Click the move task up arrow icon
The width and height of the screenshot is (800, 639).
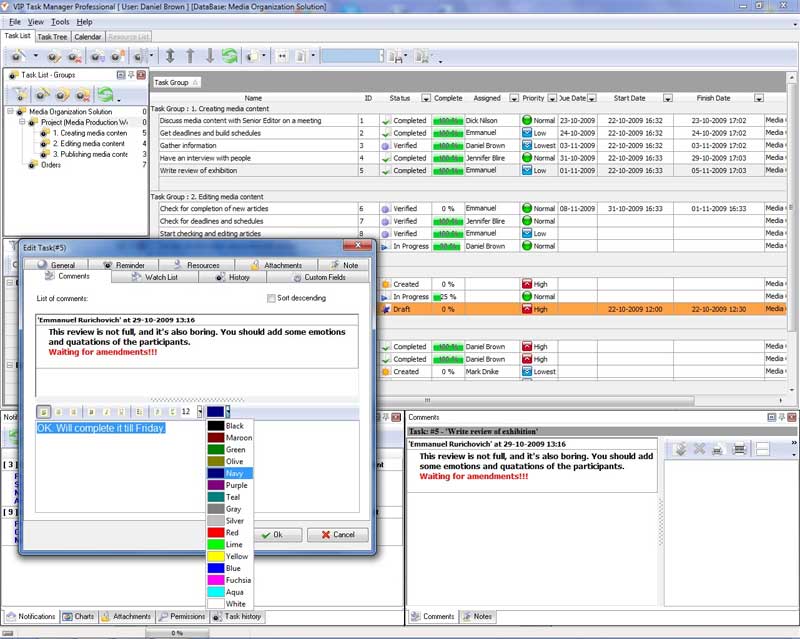[x=190, y=56]
